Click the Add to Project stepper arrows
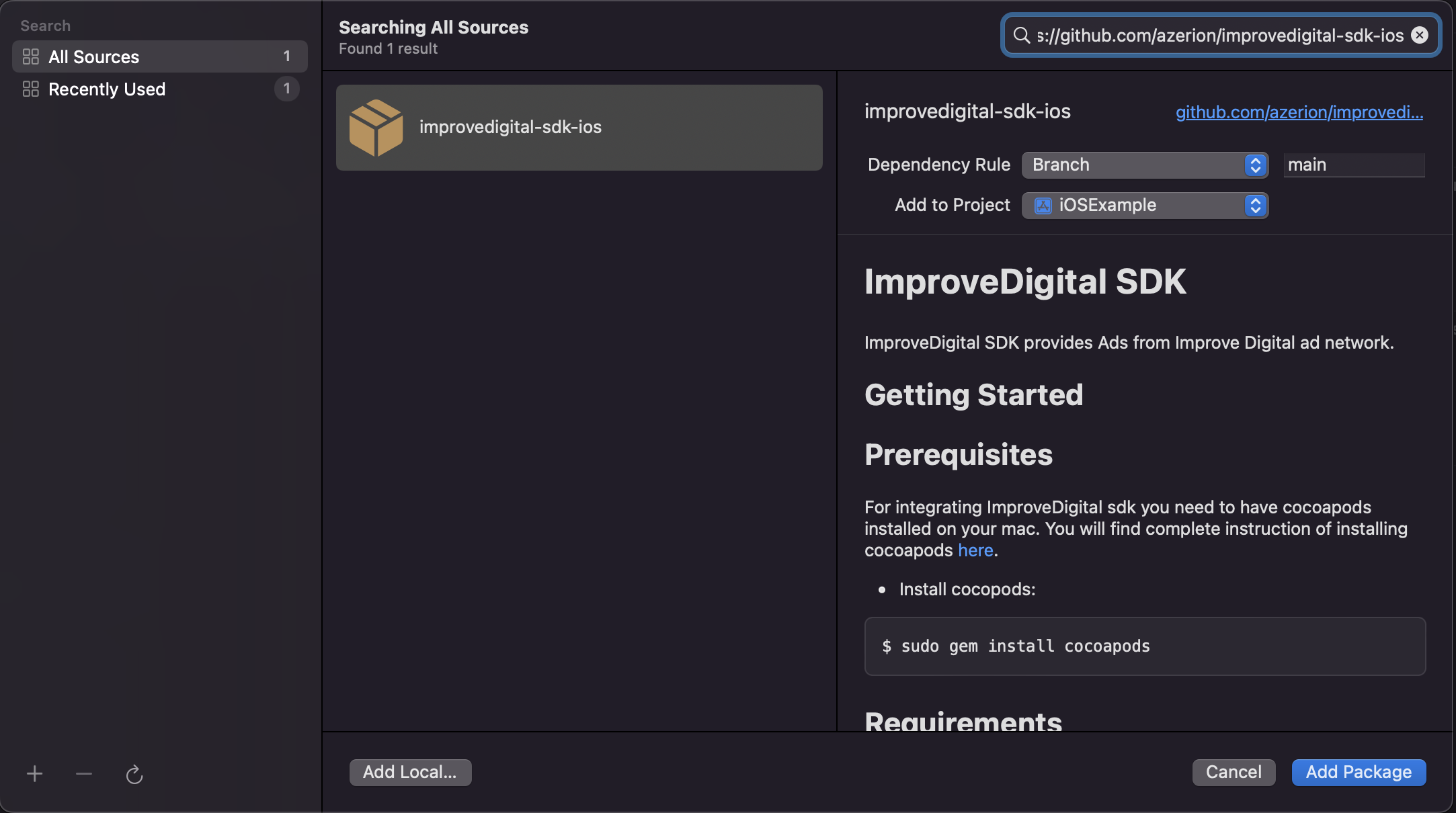 point(1256,206)
